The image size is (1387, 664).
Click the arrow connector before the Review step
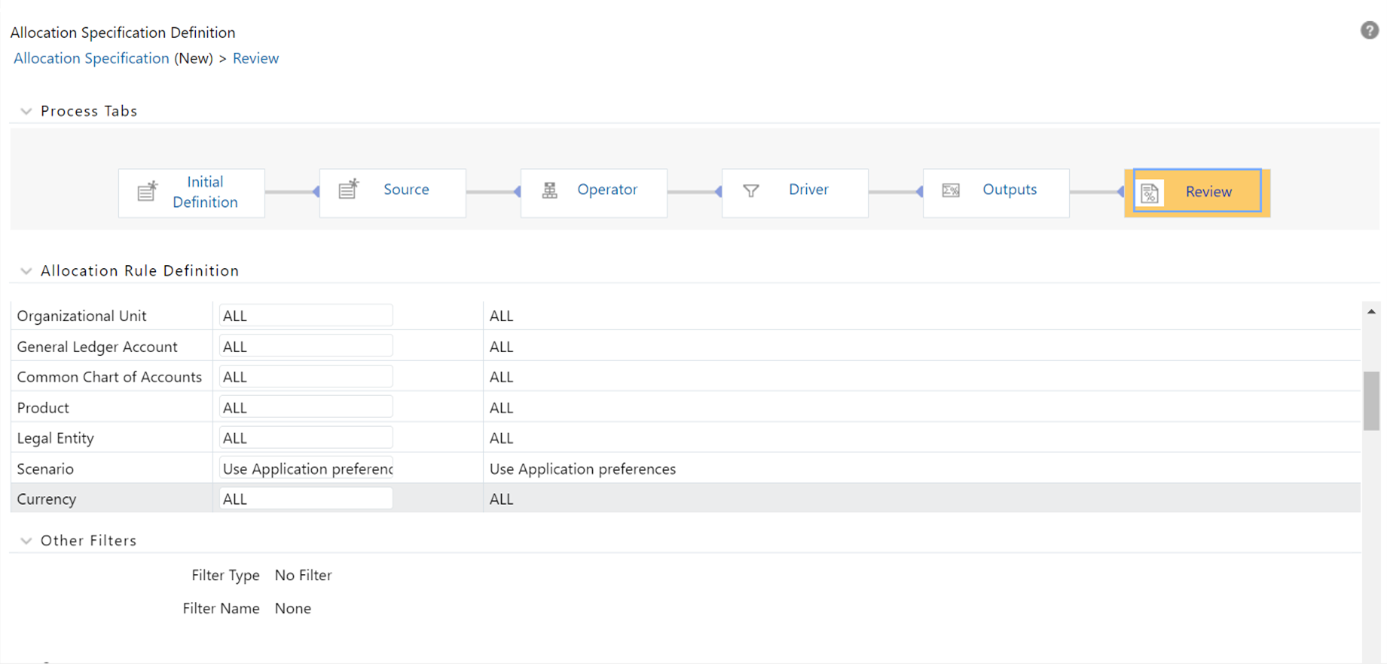[x=1120, y=191]
